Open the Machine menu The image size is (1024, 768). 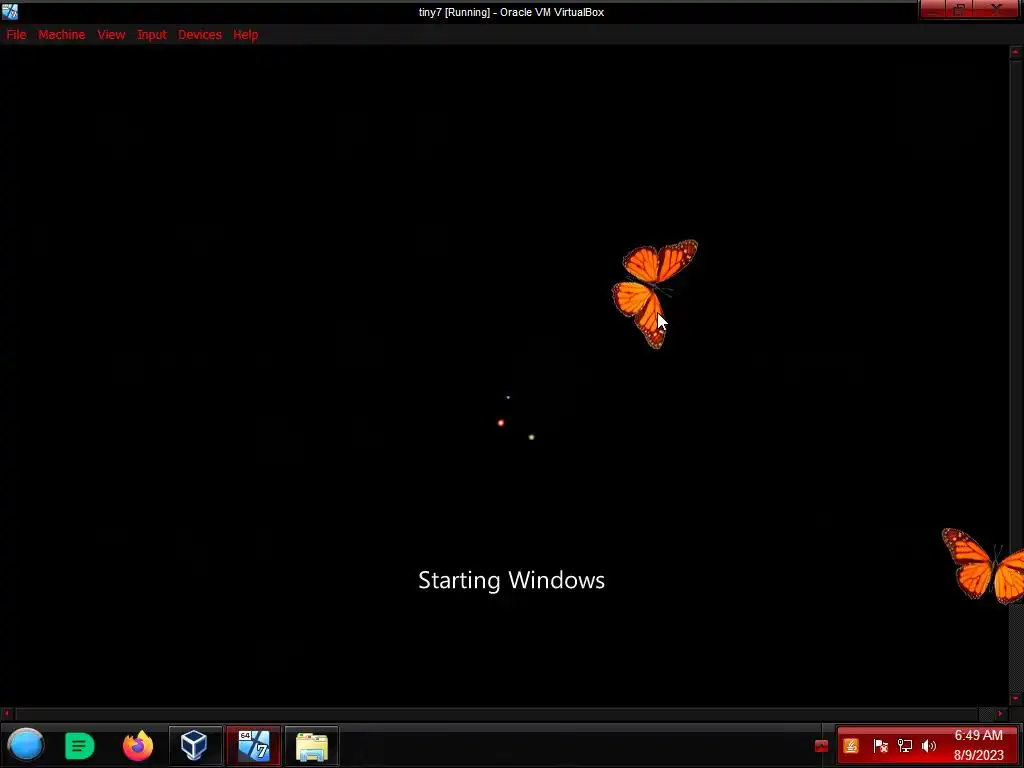[x=61, y=35]
